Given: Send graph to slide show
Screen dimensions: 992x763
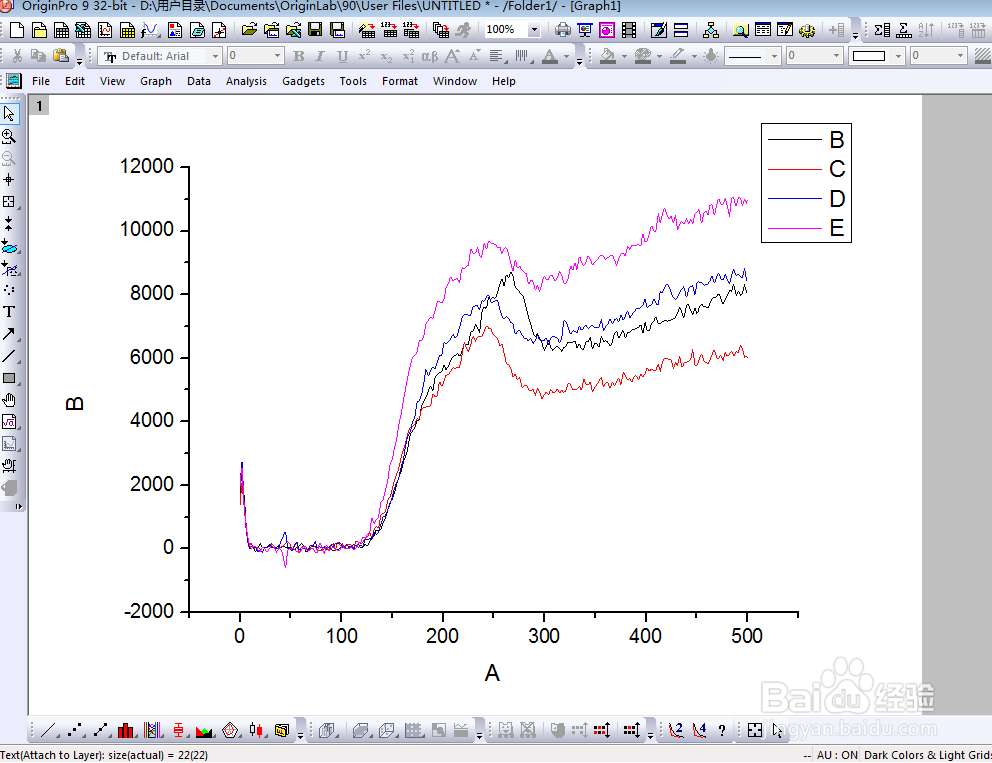Looking at the screenshot, I should click(585, 30).
